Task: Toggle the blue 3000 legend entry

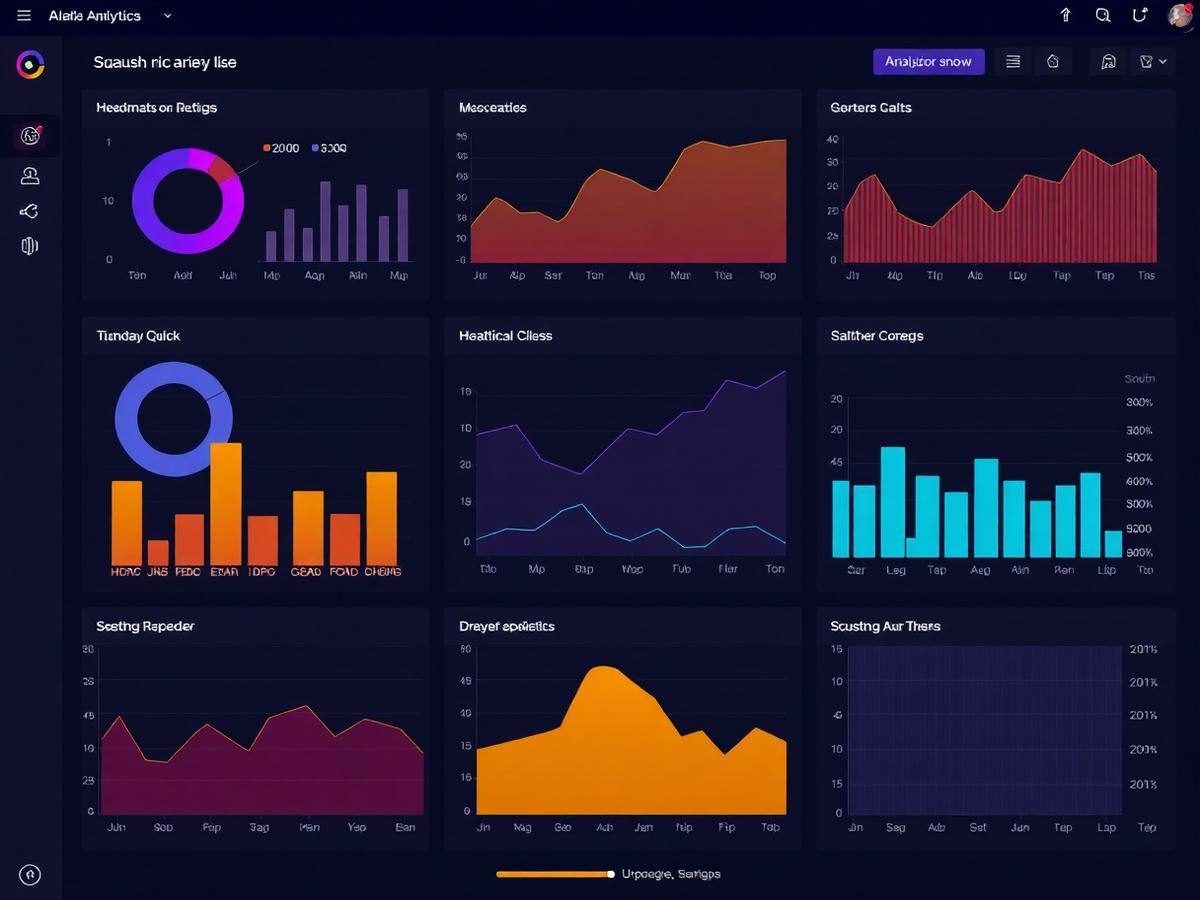Action: click(x=329, y=148)
